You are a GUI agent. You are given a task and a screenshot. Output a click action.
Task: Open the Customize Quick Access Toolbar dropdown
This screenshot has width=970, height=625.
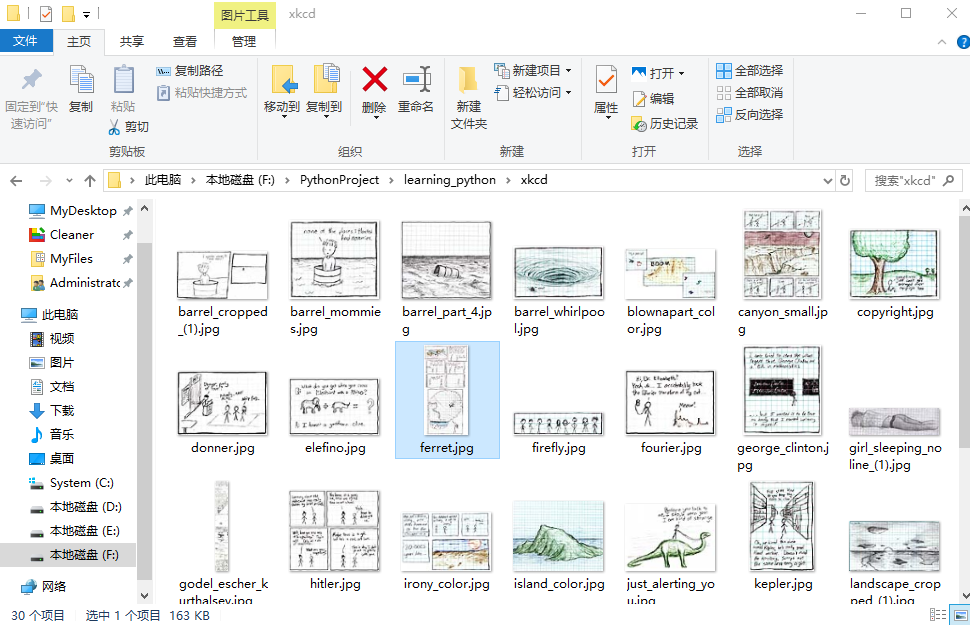[x=87, y=14]
